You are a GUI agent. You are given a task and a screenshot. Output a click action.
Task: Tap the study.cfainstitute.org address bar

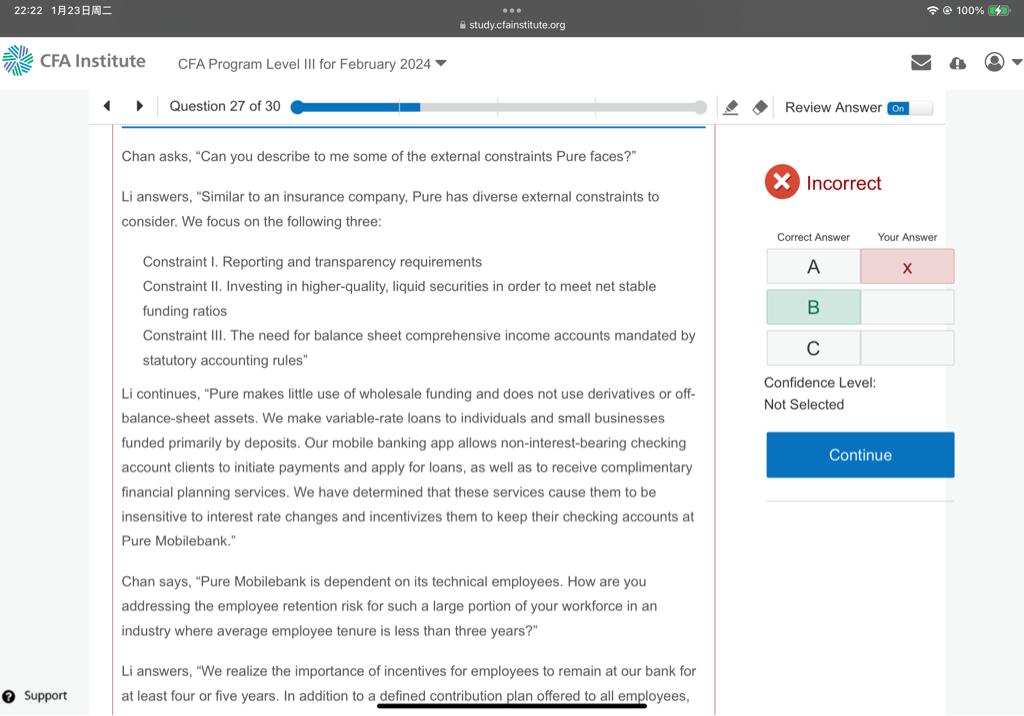512,25
